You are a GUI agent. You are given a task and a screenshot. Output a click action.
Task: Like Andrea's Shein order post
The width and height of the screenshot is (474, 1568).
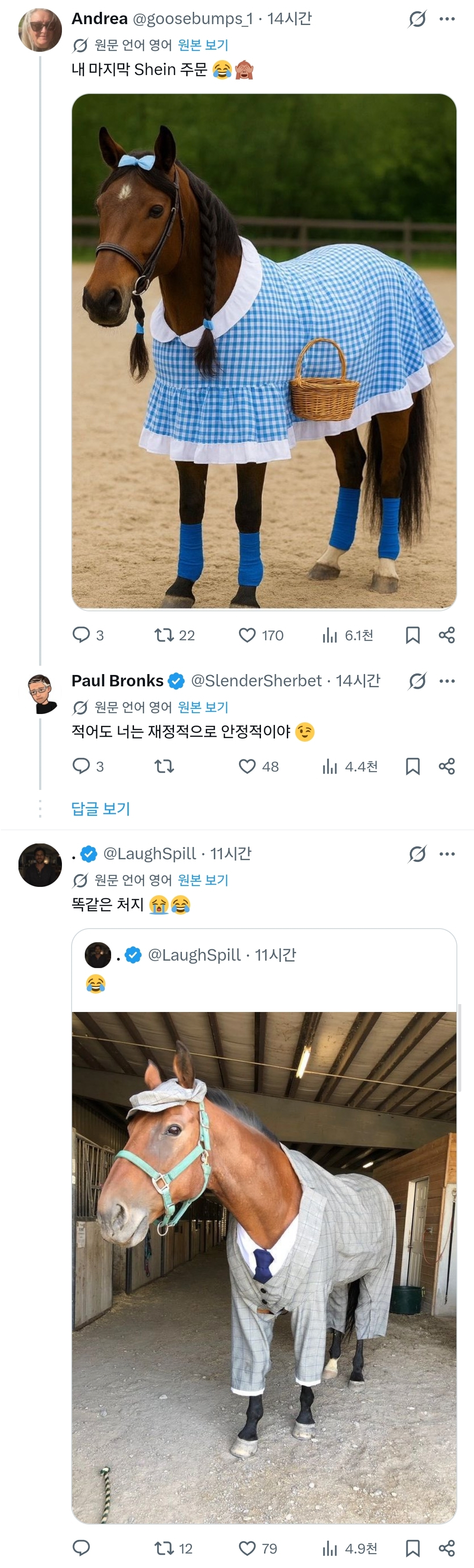(247, 635)
